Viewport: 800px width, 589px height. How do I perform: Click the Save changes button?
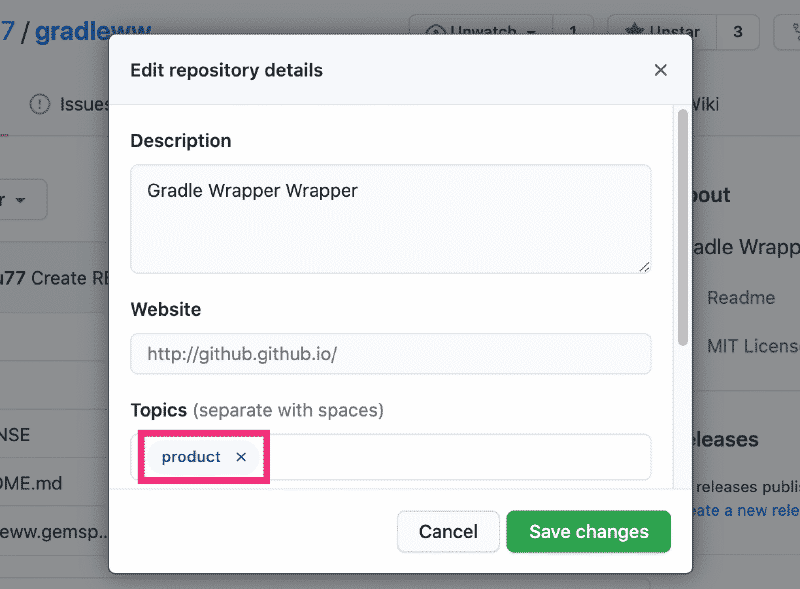coord(588,532)
